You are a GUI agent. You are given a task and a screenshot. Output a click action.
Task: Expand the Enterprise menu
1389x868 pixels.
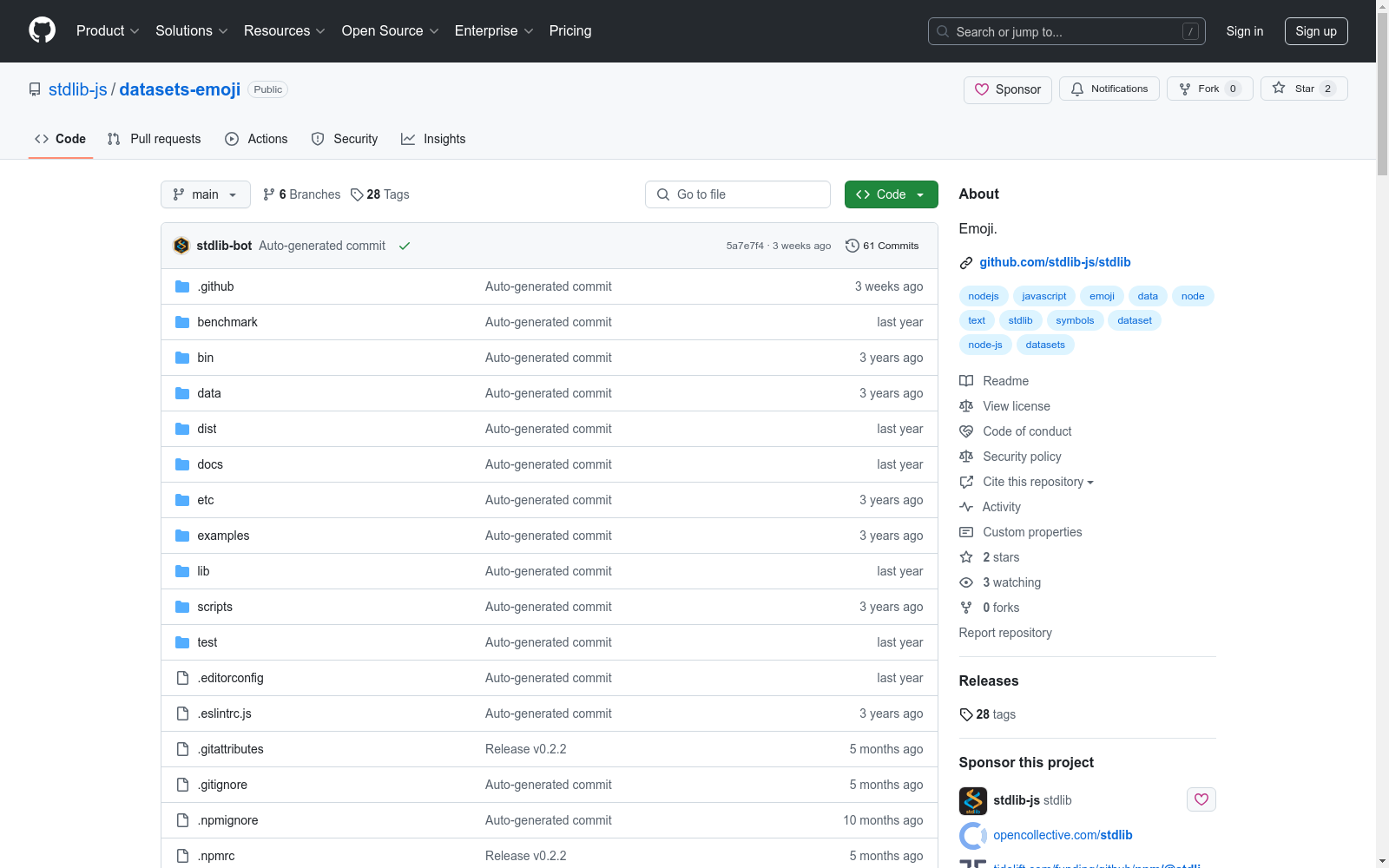click(494, 30)
